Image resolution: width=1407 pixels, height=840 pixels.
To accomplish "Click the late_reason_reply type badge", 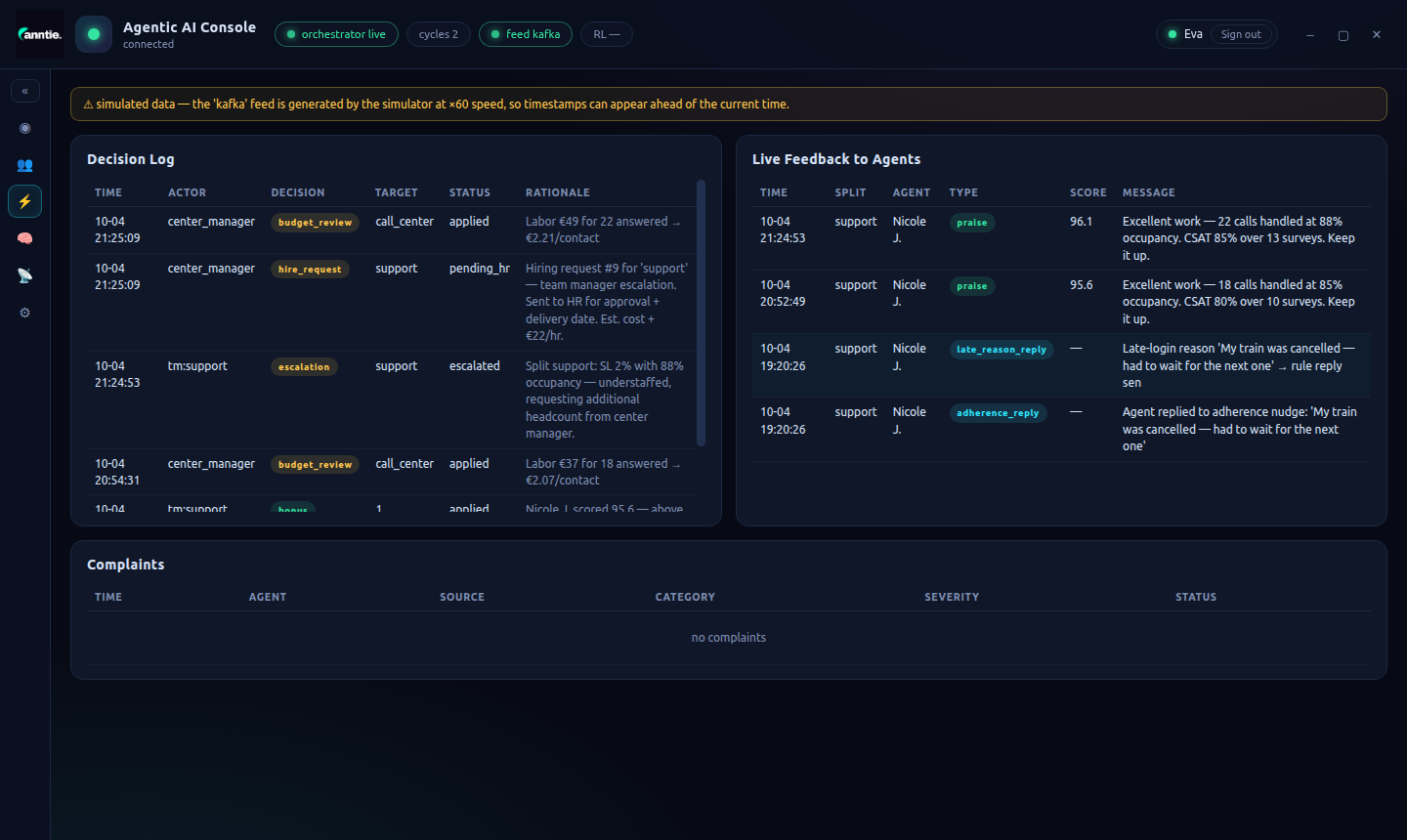I will coord(1002,350).
